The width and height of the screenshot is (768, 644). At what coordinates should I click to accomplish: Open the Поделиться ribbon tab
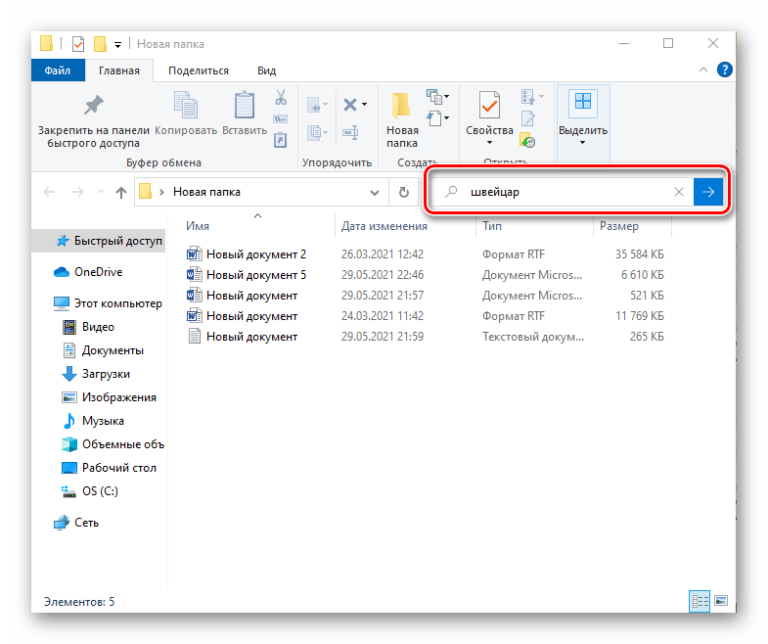198,70
